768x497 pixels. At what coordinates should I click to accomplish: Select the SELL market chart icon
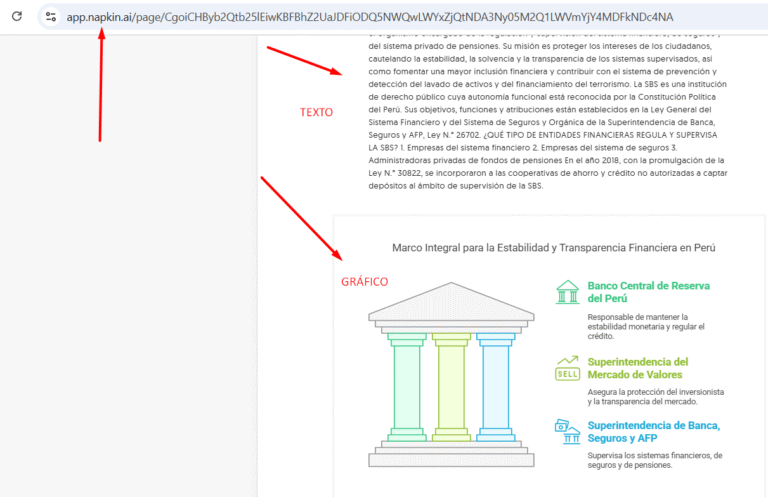pos(568,368)
